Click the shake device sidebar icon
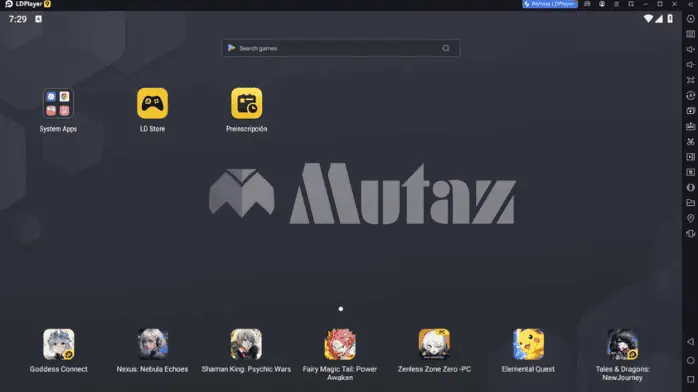698x392 pixels. [690, 234]
